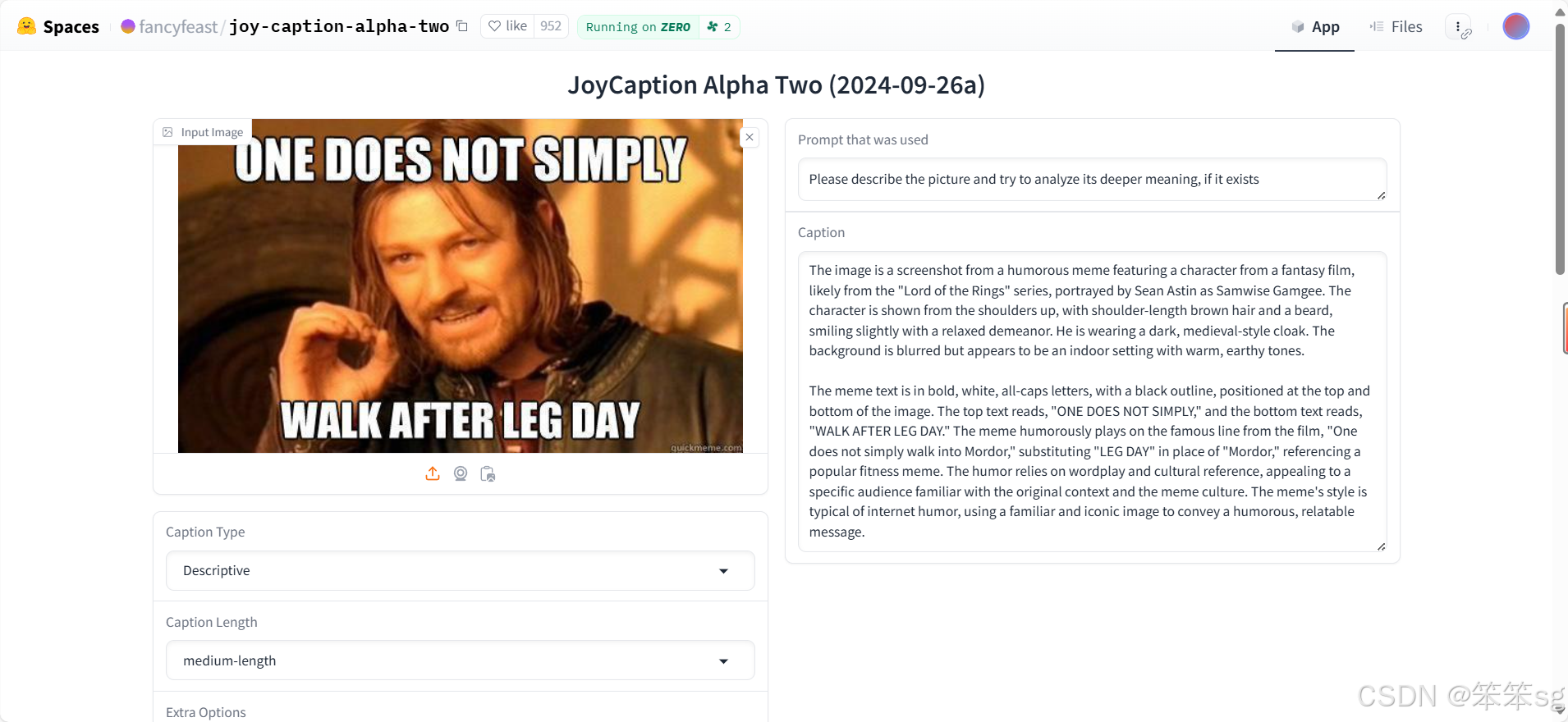Grab the prompt textbox resize handle
This screenshot has width=1568, height=722.
[x=1381, y=195]
